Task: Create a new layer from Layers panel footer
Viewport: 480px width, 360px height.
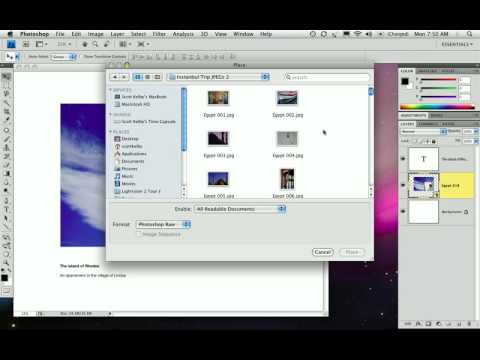Action: (x=459, y=324)
